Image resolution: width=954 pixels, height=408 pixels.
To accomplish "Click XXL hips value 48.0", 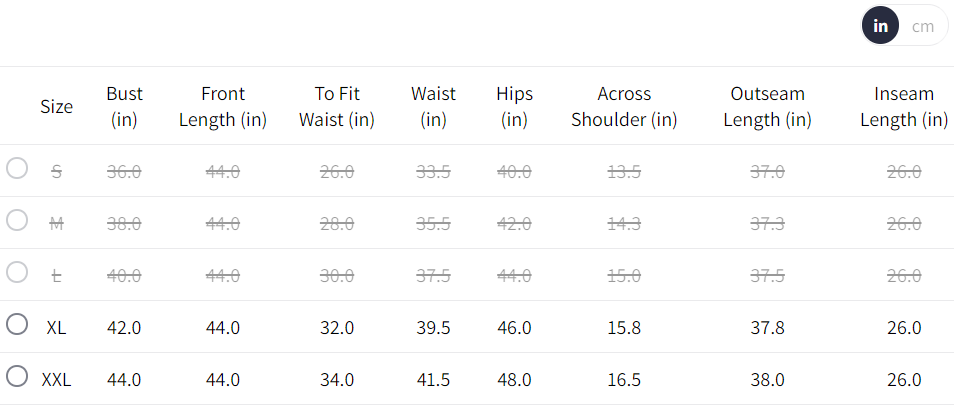I will pyautogui.click(x=514, y=380).
